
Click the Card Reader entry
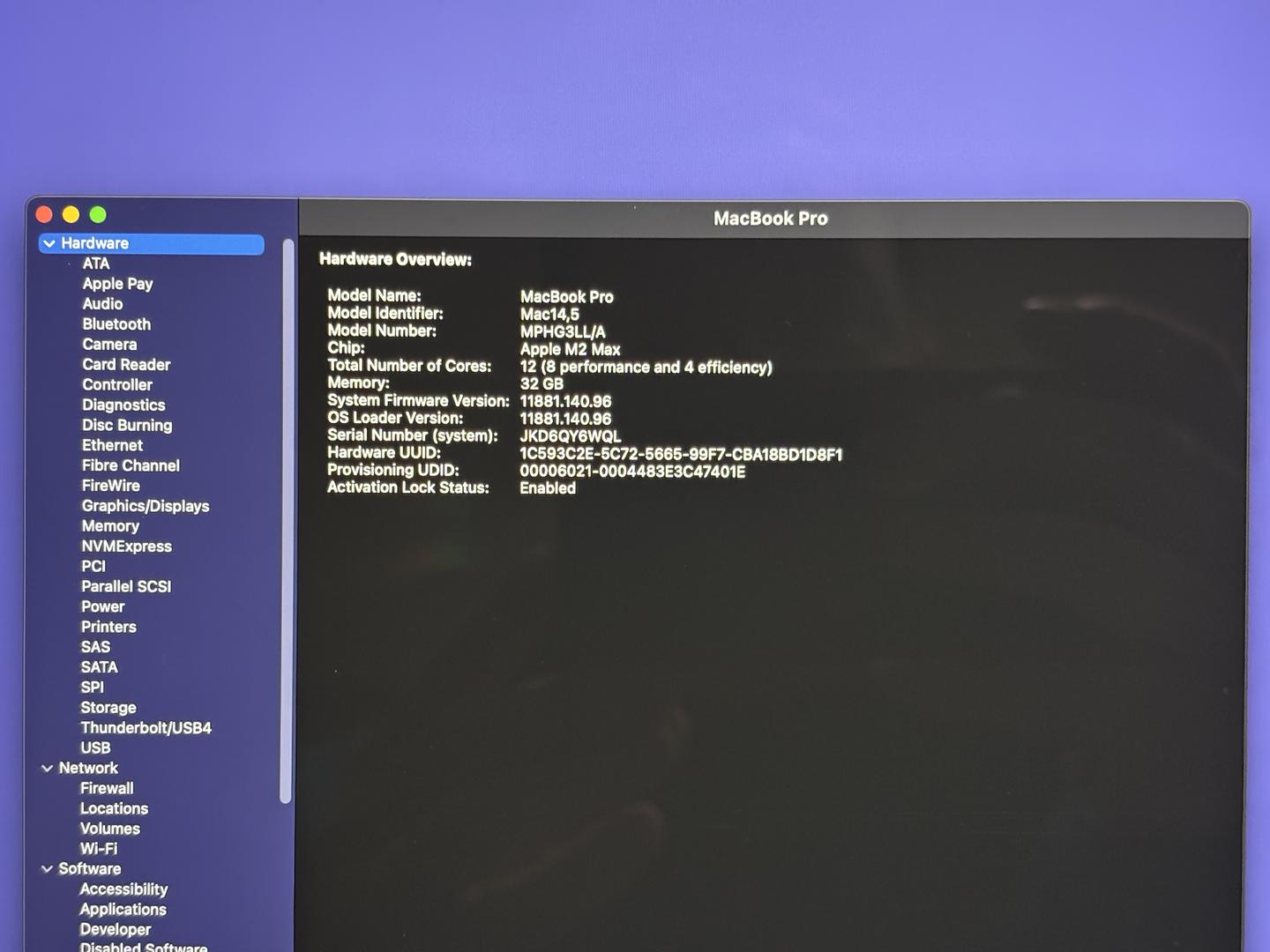point(126,365)
